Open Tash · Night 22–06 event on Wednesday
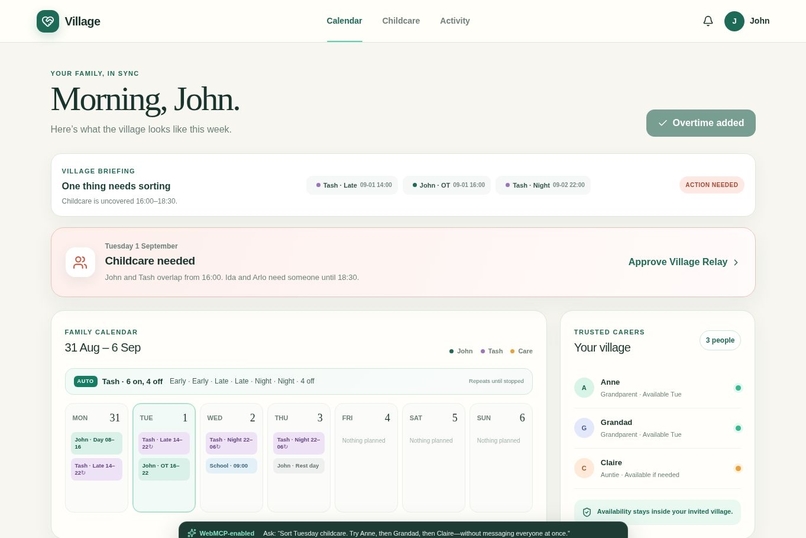 coord(231,443)
